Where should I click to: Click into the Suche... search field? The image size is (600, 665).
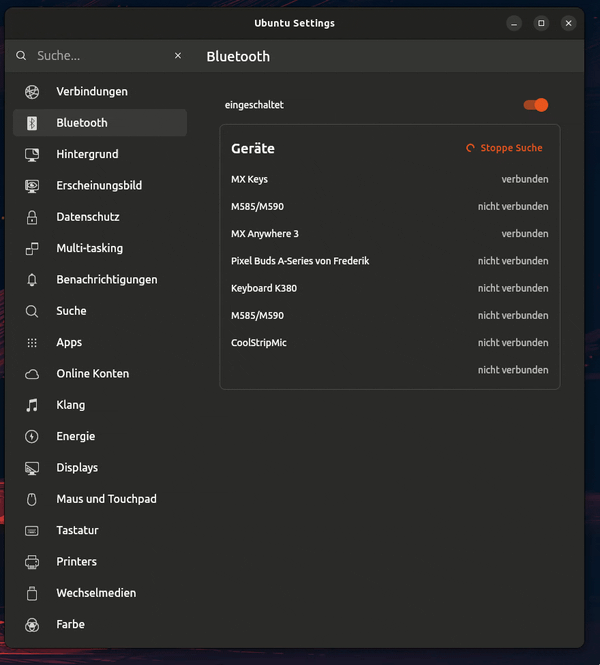(102, 56)
